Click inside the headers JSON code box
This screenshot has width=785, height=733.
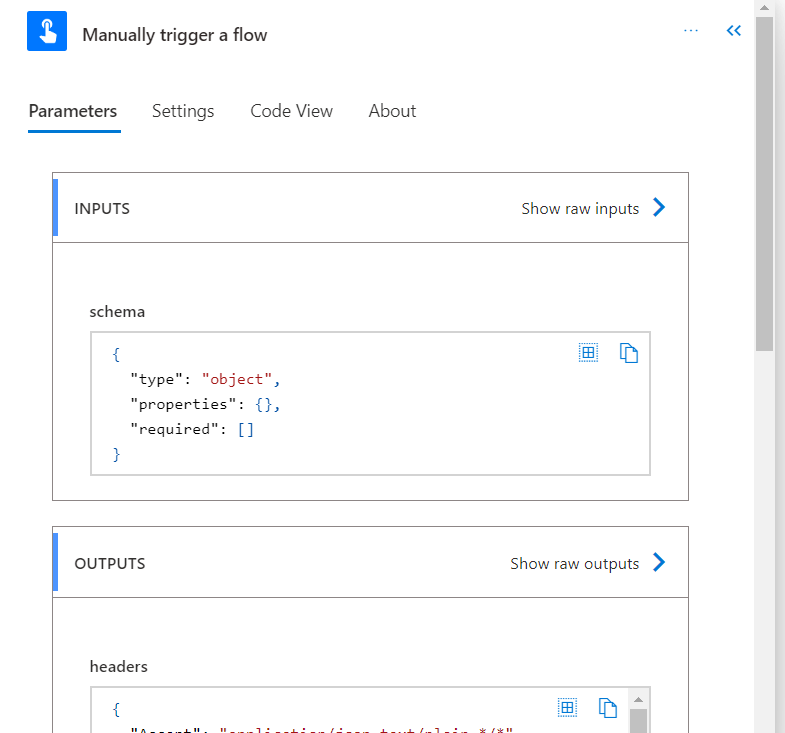[330, 716]
